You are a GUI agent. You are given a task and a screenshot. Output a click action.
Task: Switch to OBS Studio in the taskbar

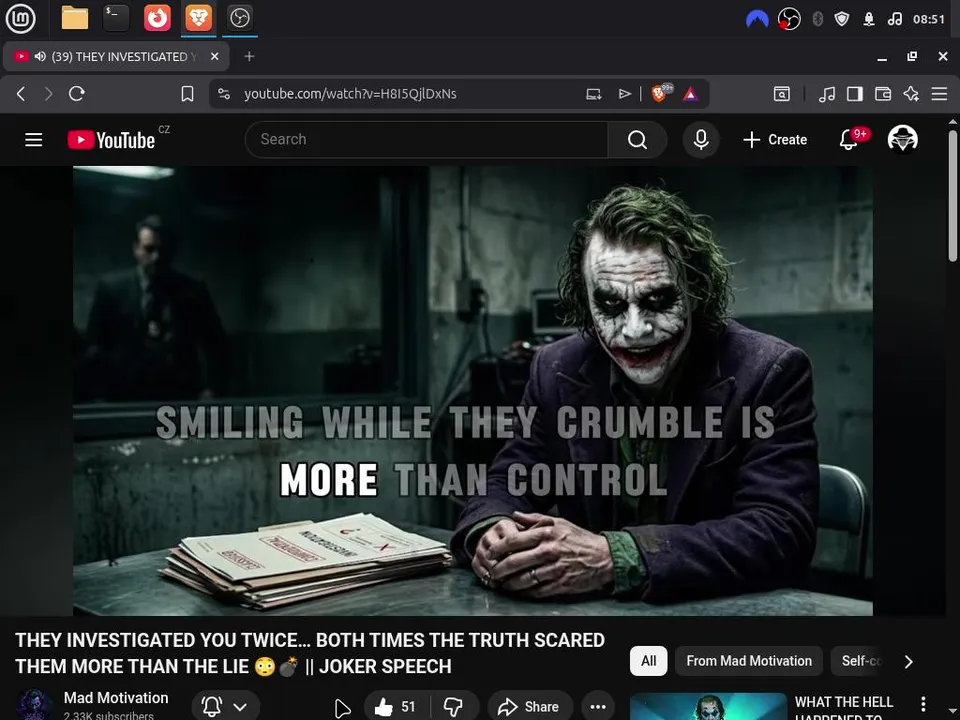pyautogui.click(x=239, y=18)
